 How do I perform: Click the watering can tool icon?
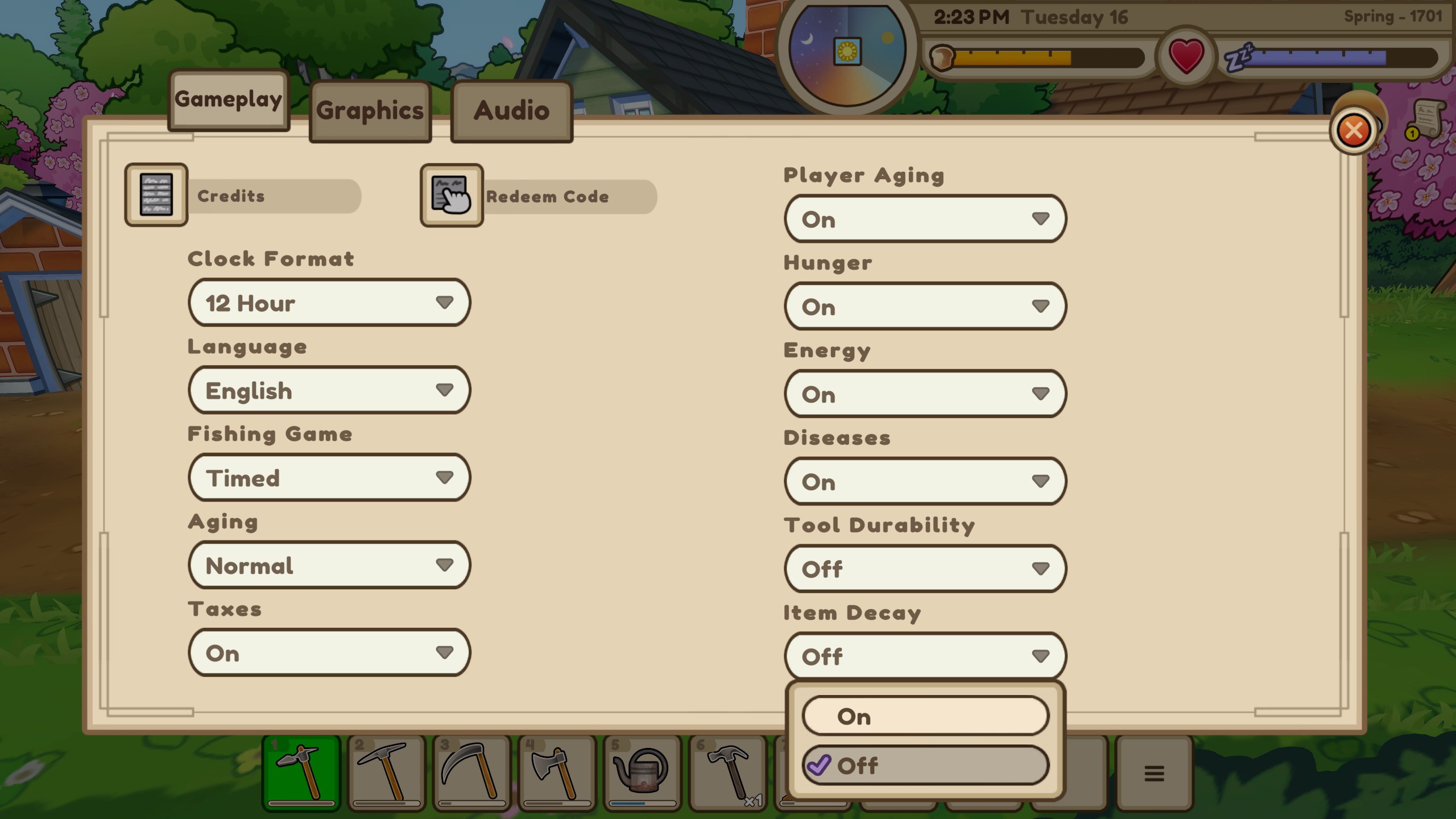tap(641, 771)
